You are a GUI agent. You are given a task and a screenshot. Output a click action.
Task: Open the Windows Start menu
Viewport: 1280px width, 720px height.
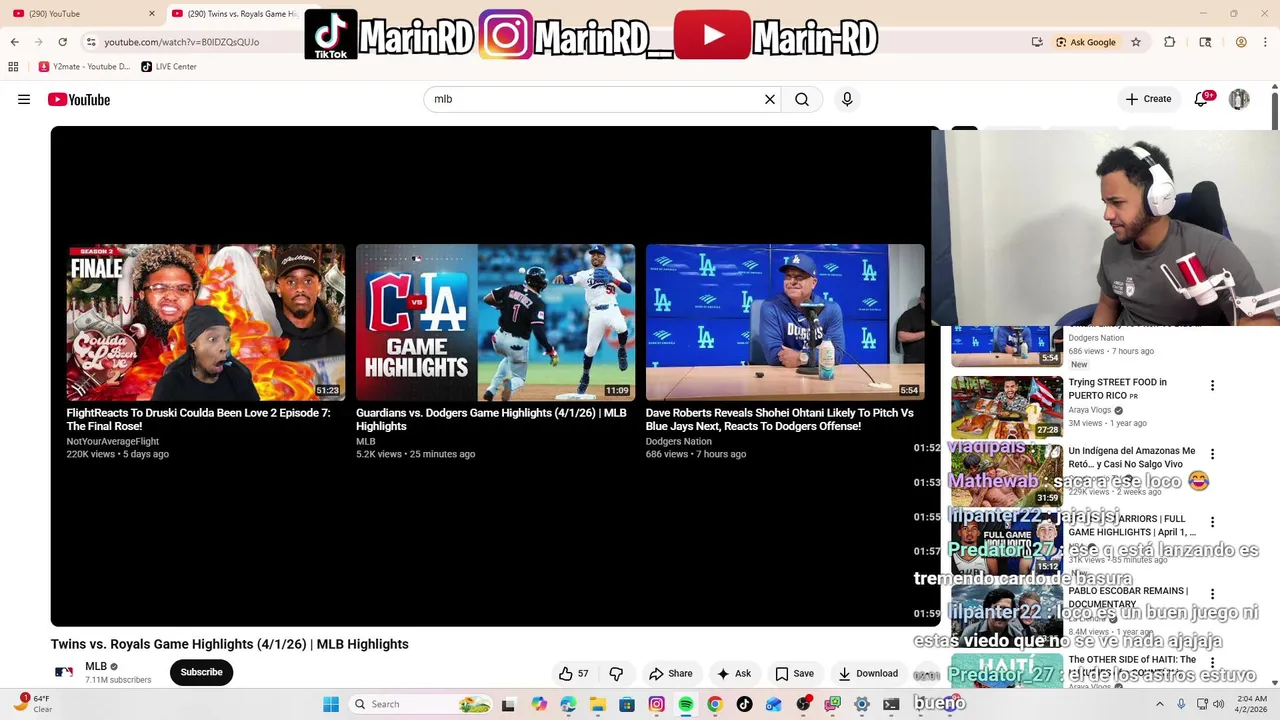click(331, 704)
